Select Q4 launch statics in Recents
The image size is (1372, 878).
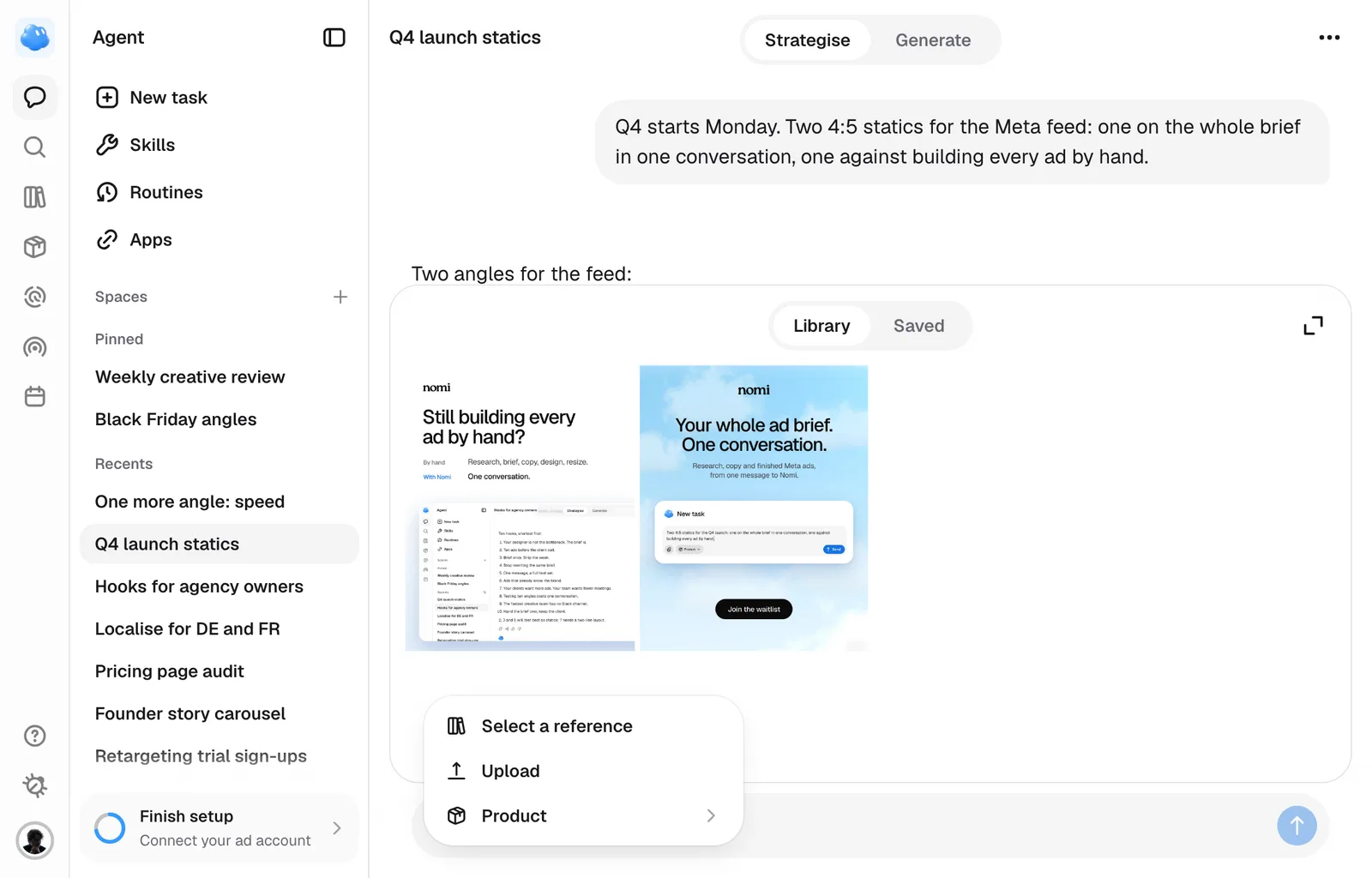tap(220, 544)
